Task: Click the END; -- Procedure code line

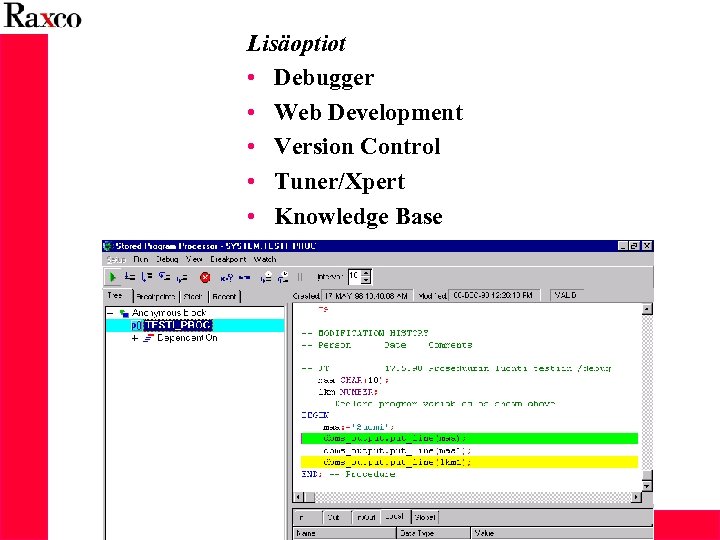Action: point(349,474)
